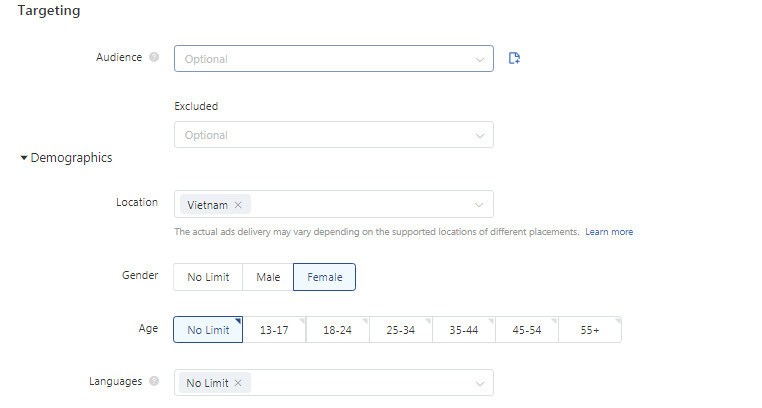Remove the No Limit language tag
This screenshot has width=762, height=408.
point(238,383)
